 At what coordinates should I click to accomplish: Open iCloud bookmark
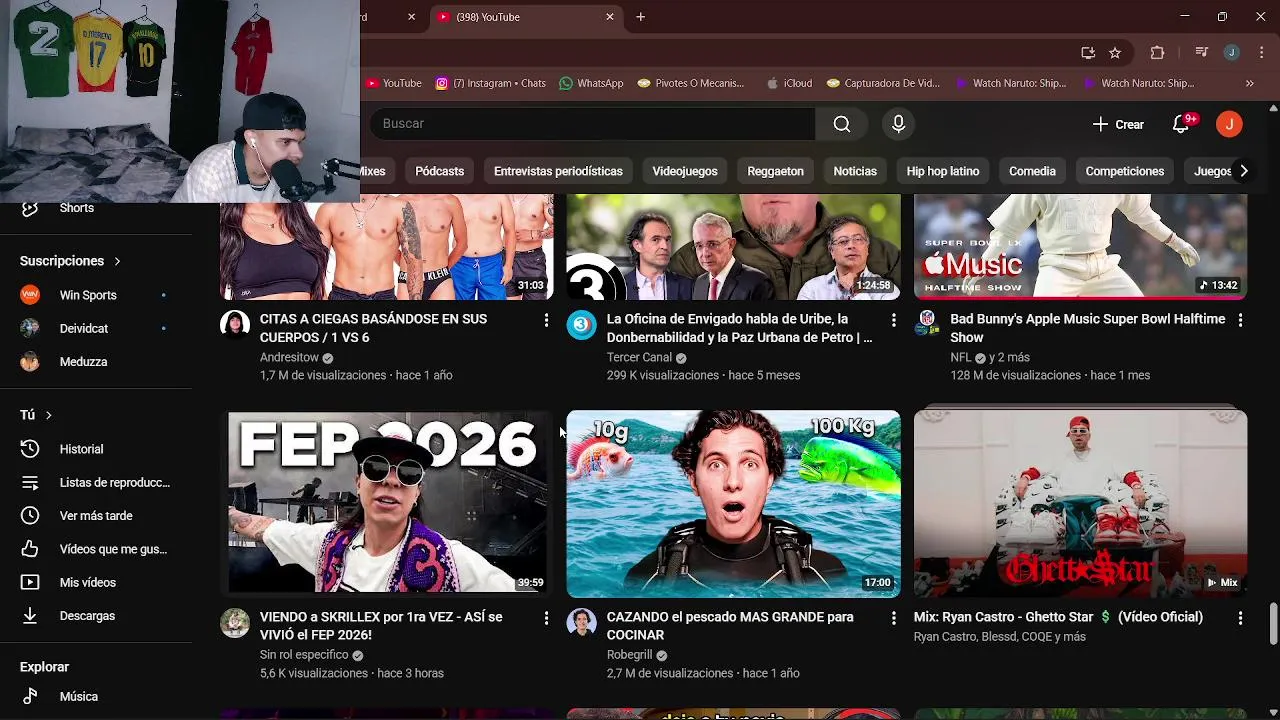(x=790, y=84)
